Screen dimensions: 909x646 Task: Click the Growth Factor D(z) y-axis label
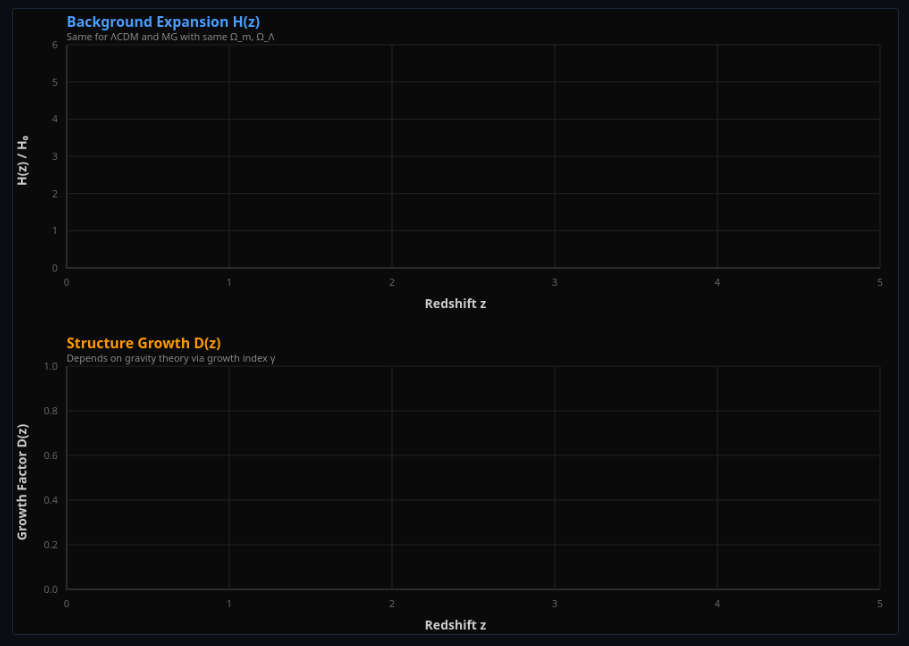click(x=23, y=482)
